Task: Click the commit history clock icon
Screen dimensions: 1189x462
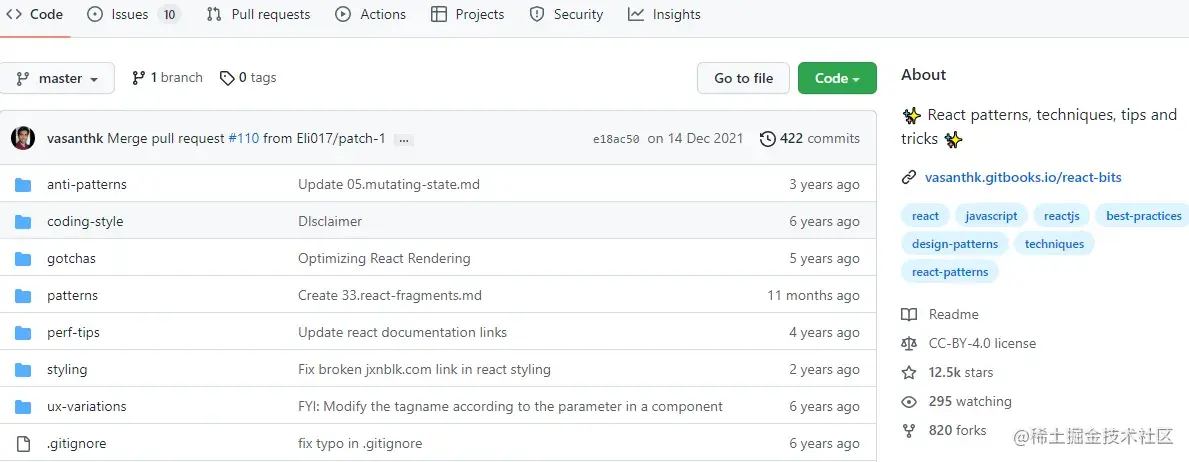Action: coord(767,139)
